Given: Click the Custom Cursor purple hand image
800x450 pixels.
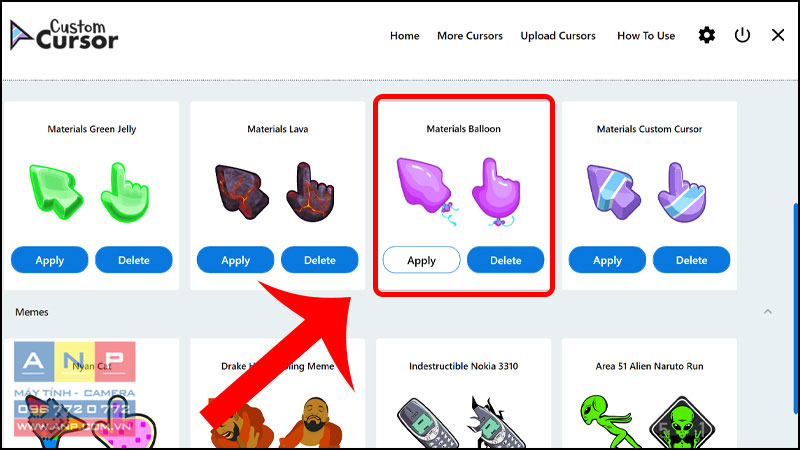Looking at the screenshot, I should click(682, 192).
